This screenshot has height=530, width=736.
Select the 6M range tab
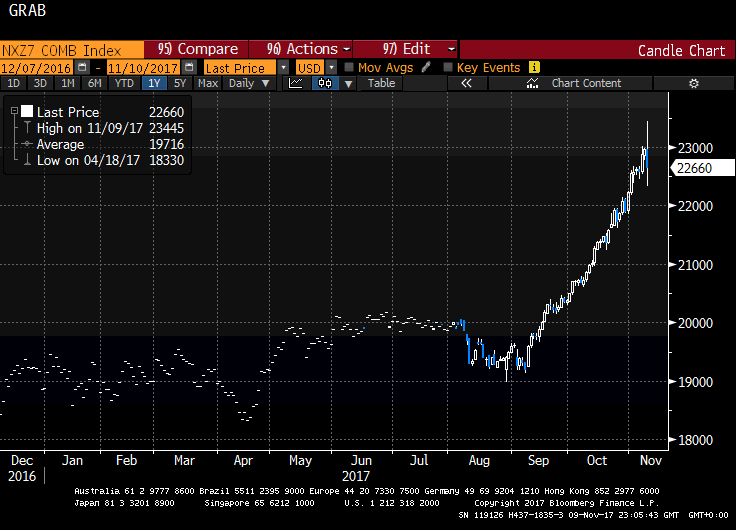tap(94, 83)
